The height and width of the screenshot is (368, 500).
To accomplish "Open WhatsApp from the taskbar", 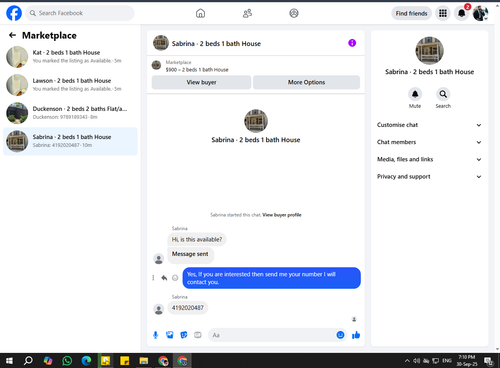I will [x=67, y=361].
